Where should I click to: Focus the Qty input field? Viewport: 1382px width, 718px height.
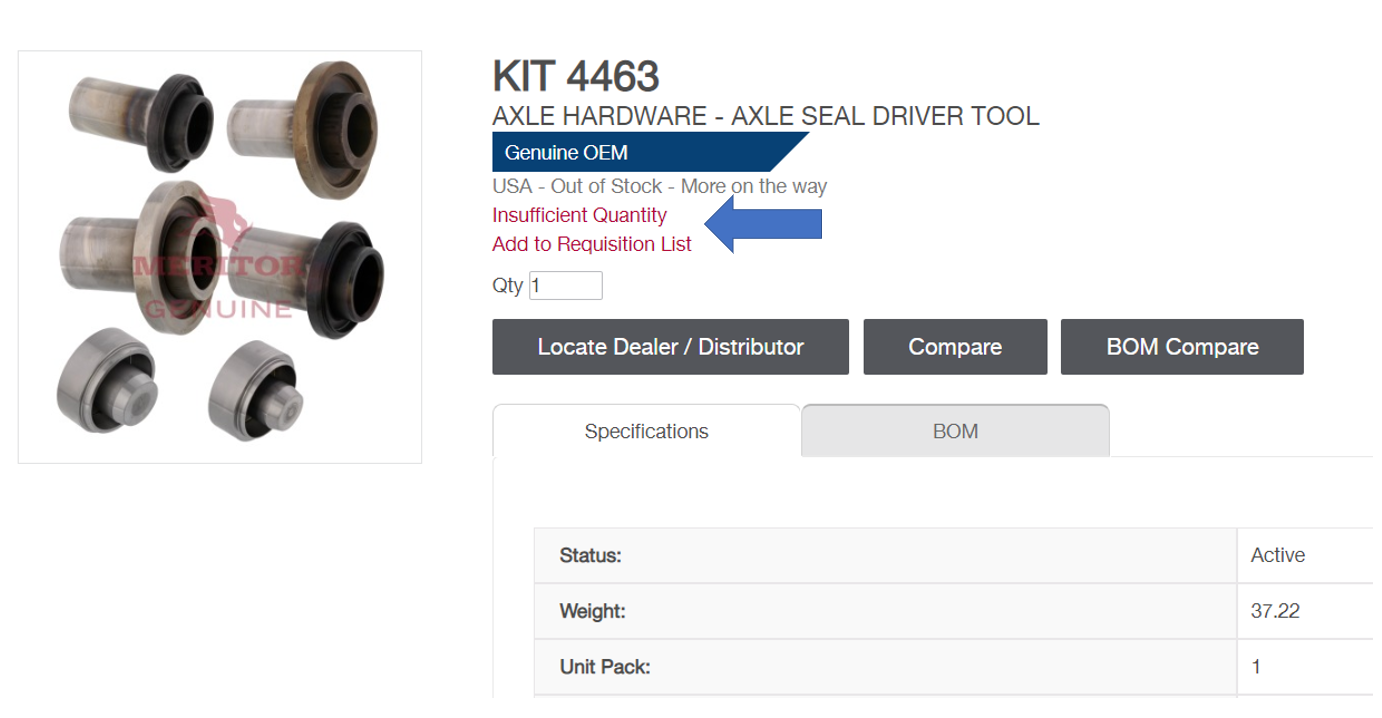pos(566,285)
